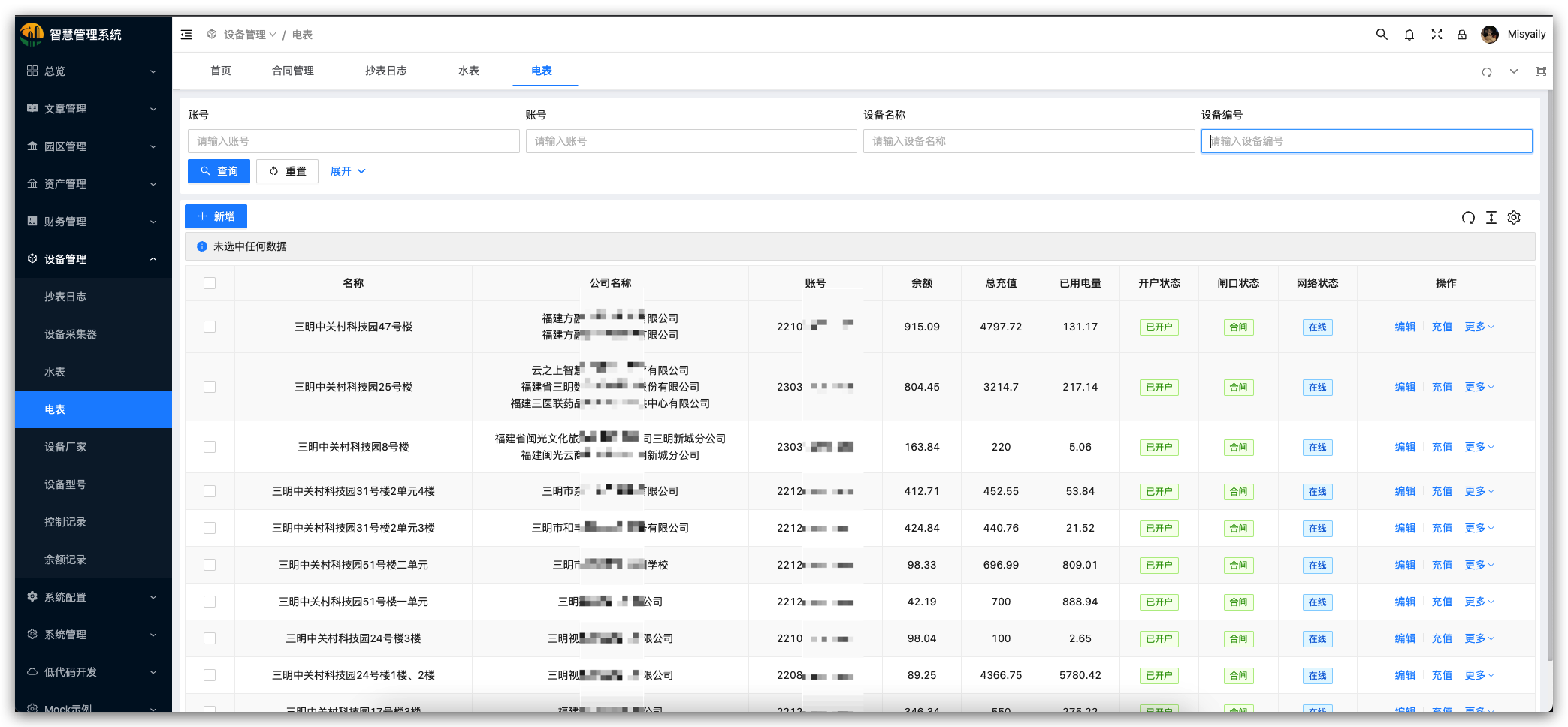Click 编辑 for 三明中关村科技园47号楼
Screen dimensions: 1568x727
point(1405,327)
